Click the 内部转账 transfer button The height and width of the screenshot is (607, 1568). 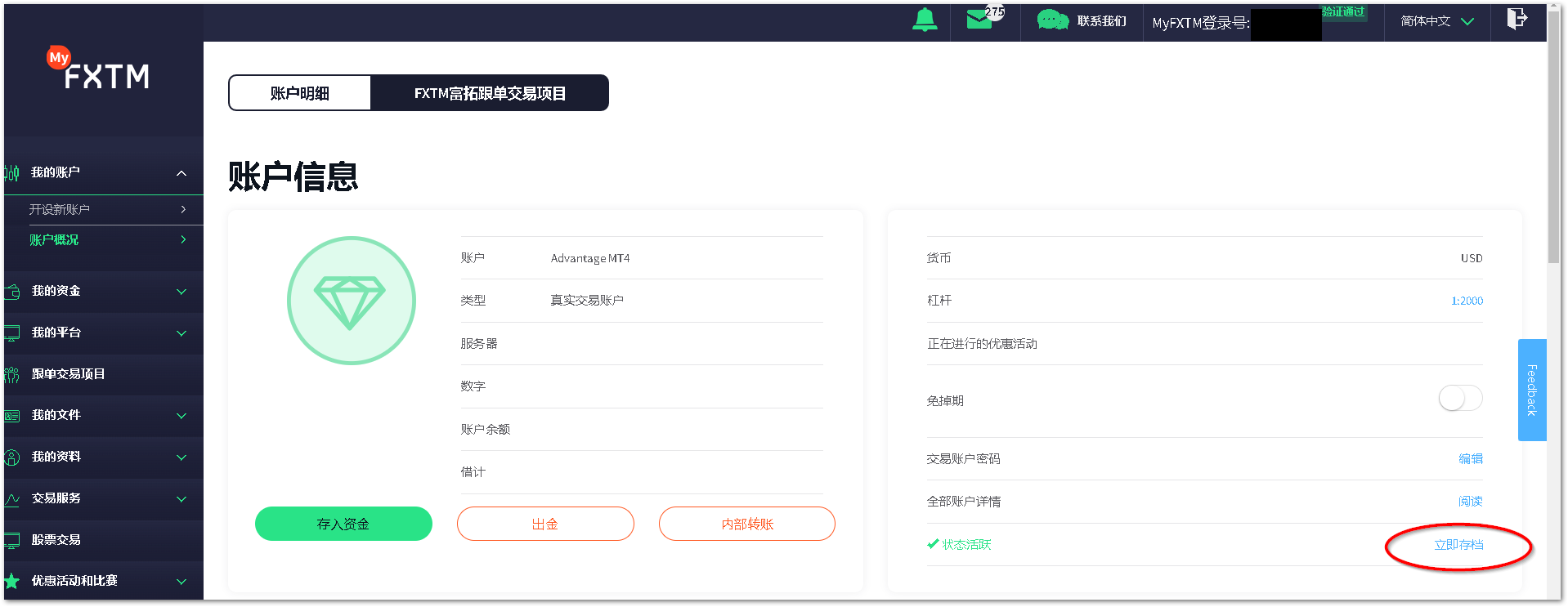747,524
